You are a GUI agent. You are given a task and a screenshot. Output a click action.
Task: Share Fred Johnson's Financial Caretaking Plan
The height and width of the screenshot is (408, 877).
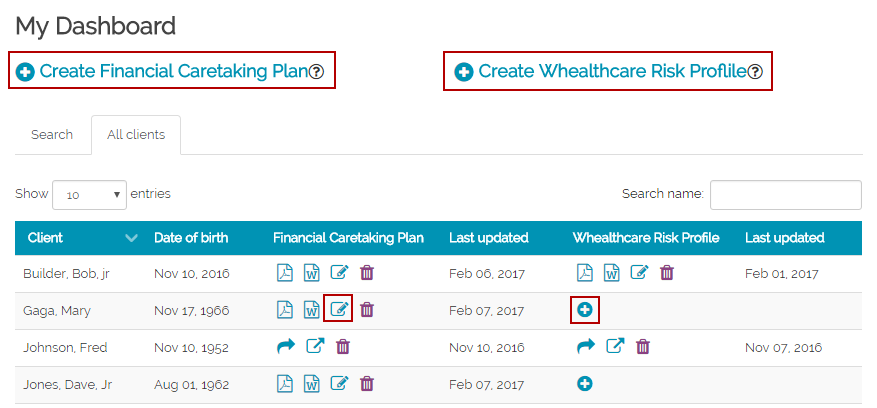pyautogui.click(x=285, y=347)
